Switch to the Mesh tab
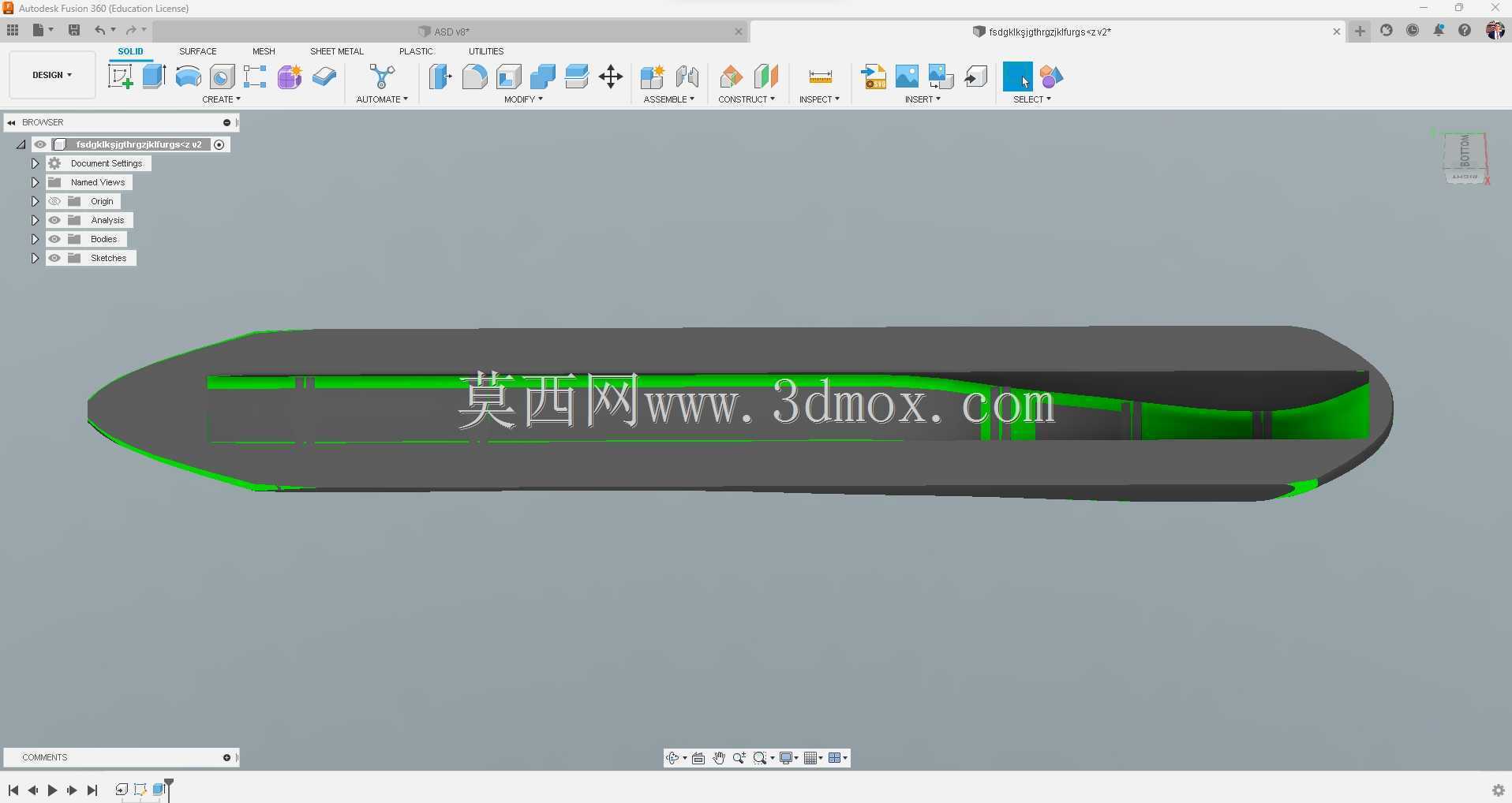 tap(264, 51)
